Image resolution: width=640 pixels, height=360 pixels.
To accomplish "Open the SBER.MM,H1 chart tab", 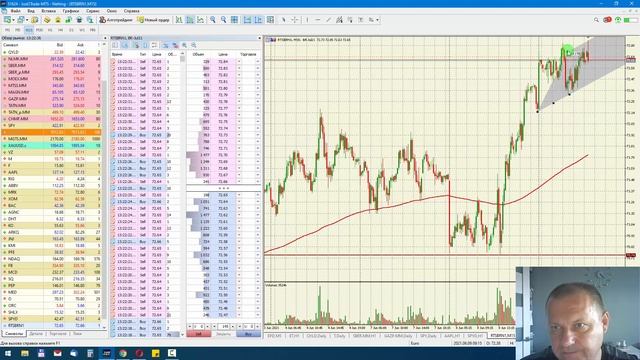I will [x=364, y=336].
